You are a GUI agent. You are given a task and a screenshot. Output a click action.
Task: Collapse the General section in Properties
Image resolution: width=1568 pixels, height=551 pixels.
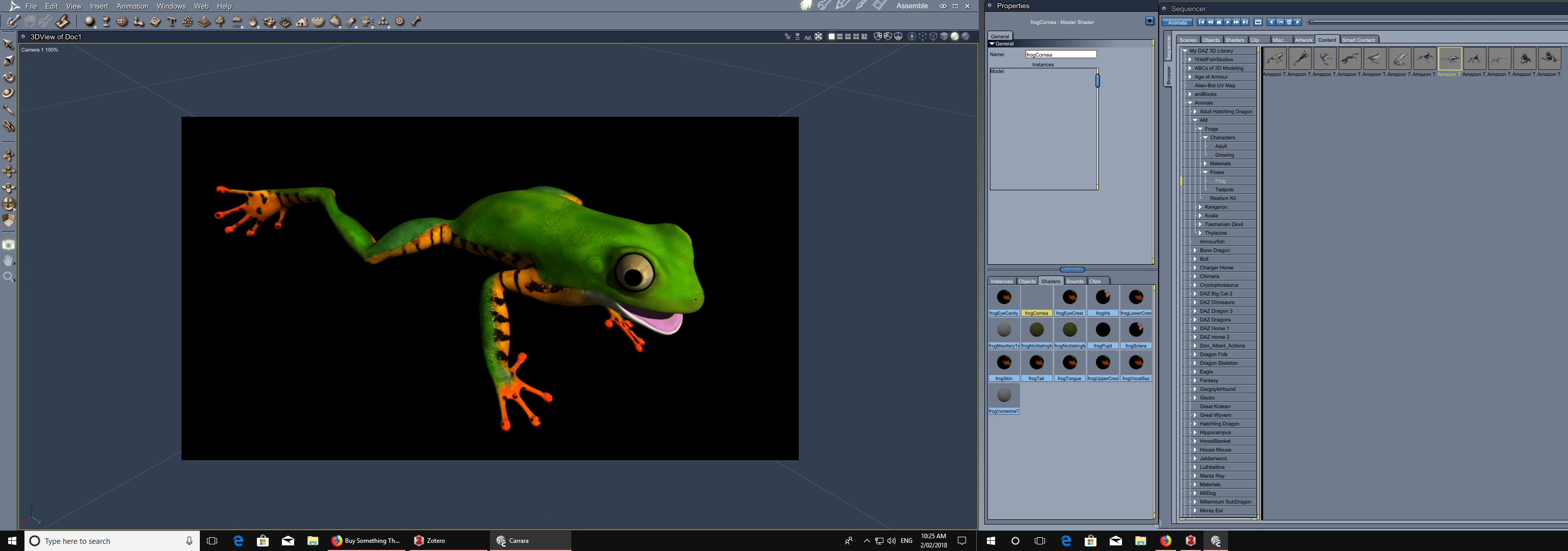(x=992, y=44)
